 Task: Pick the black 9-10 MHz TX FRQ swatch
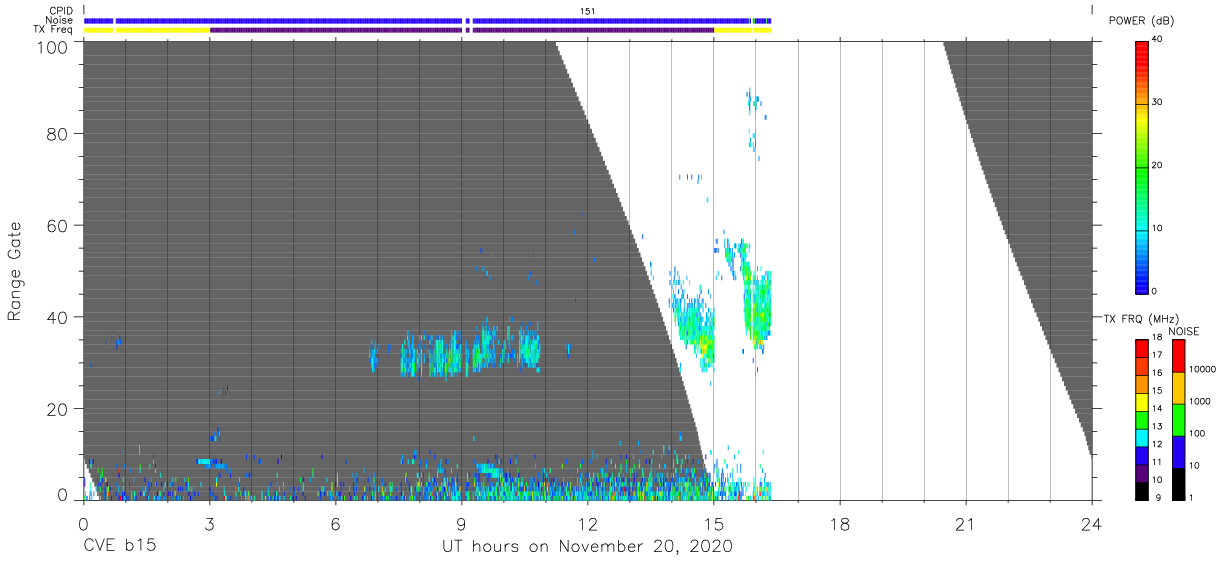coord(1142,489)
